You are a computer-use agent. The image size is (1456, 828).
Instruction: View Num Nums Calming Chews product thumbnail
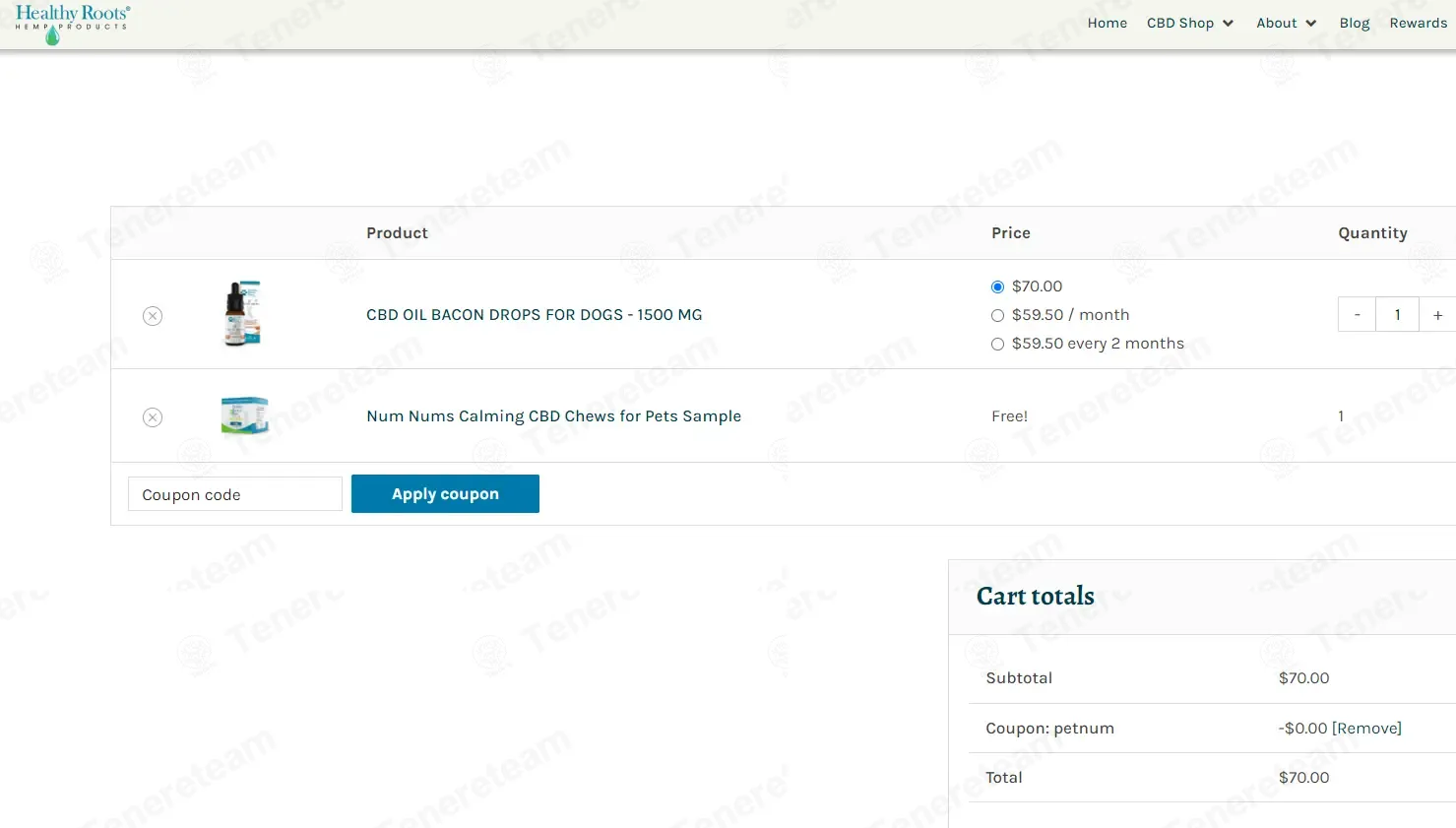244,415
